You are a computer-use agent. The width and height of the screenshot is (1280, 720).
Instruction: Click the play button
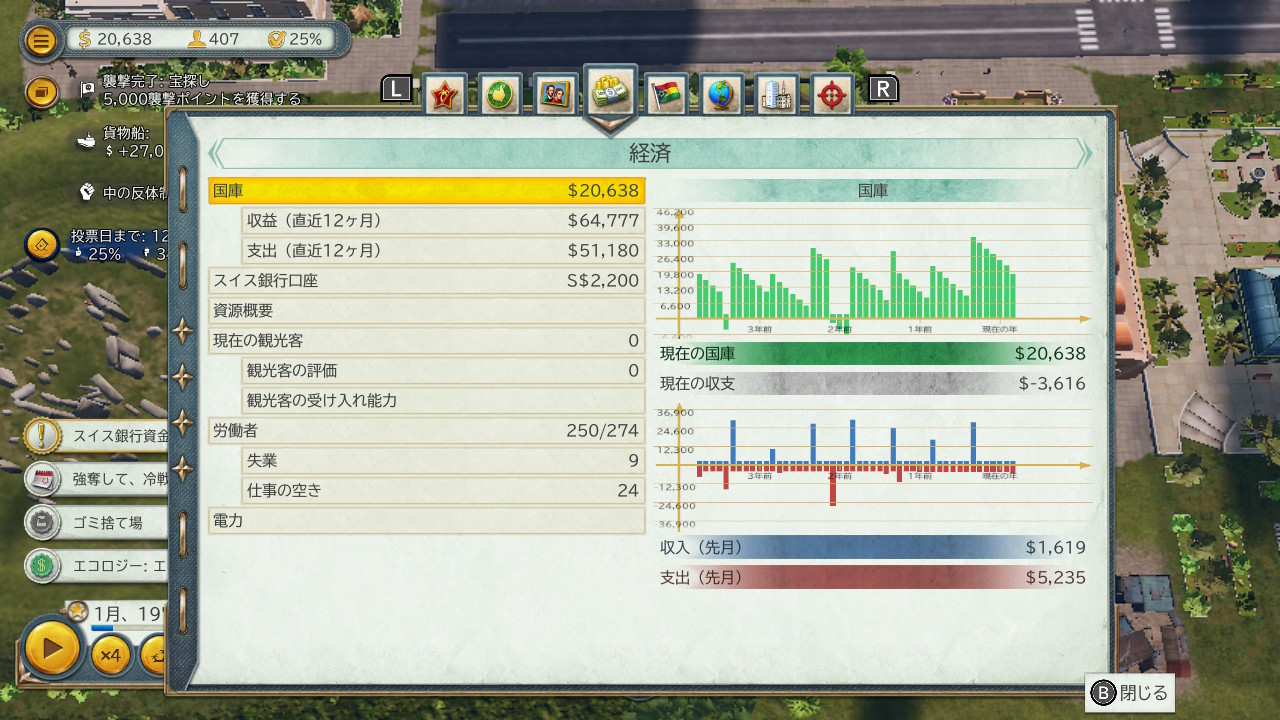(52, 649)
